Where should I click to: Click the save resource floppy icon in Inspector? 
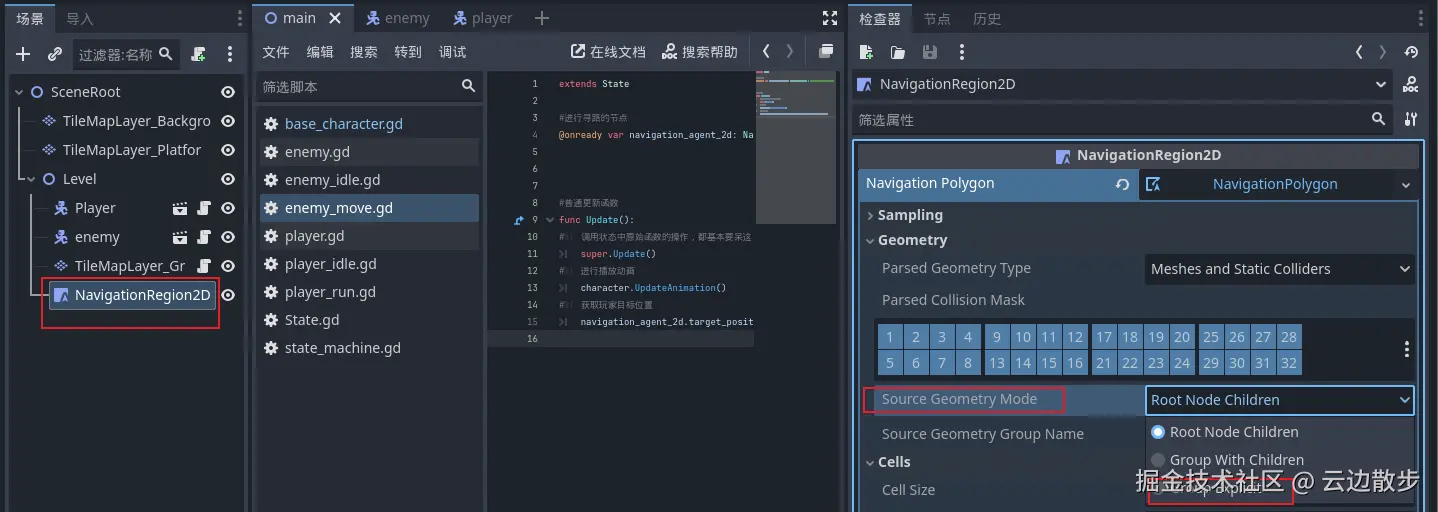(x=930, y=52)
